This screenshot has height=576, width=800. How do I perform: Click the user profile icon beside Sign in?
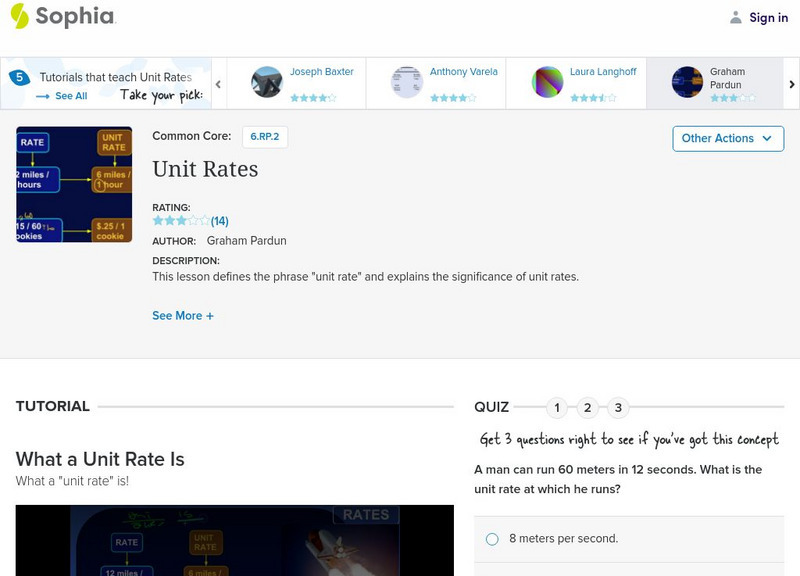(x=735, y=17)
